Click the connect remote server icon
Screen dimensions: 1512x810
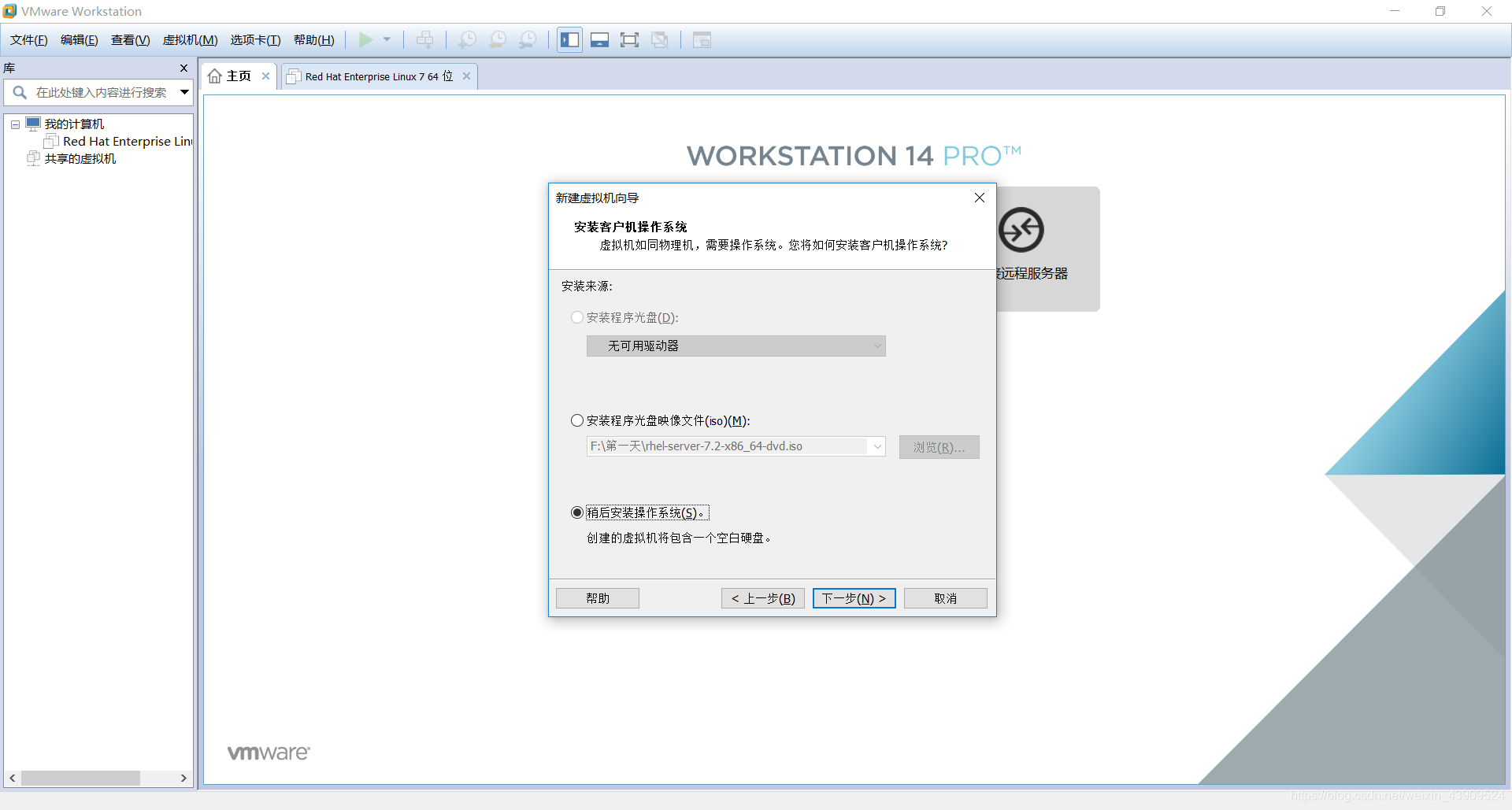[x=1021, y=230]
